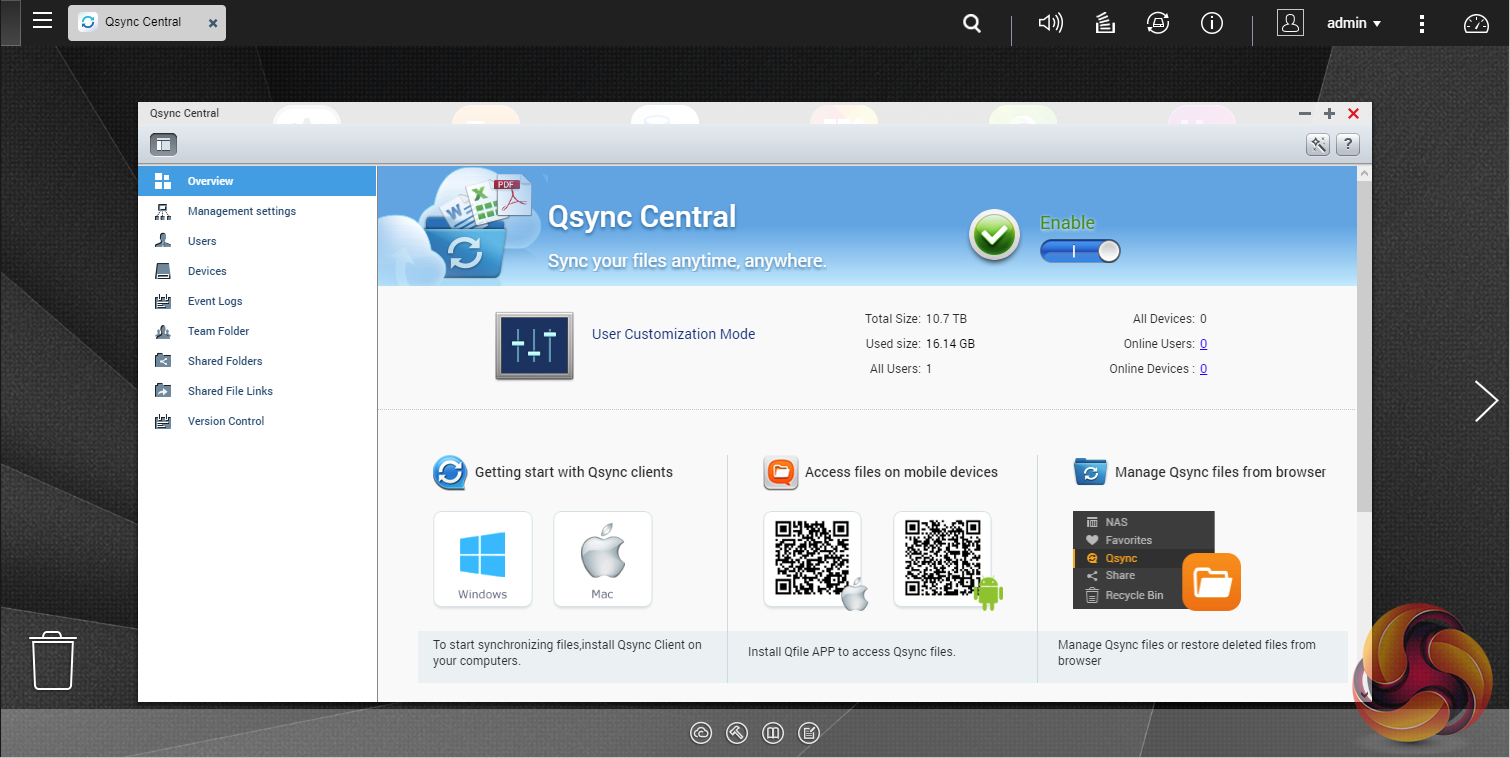The height and width of the screenshot is (758, 1510).
Task: Open the search magnifier in top bar
Action: (x=972, y=23)
